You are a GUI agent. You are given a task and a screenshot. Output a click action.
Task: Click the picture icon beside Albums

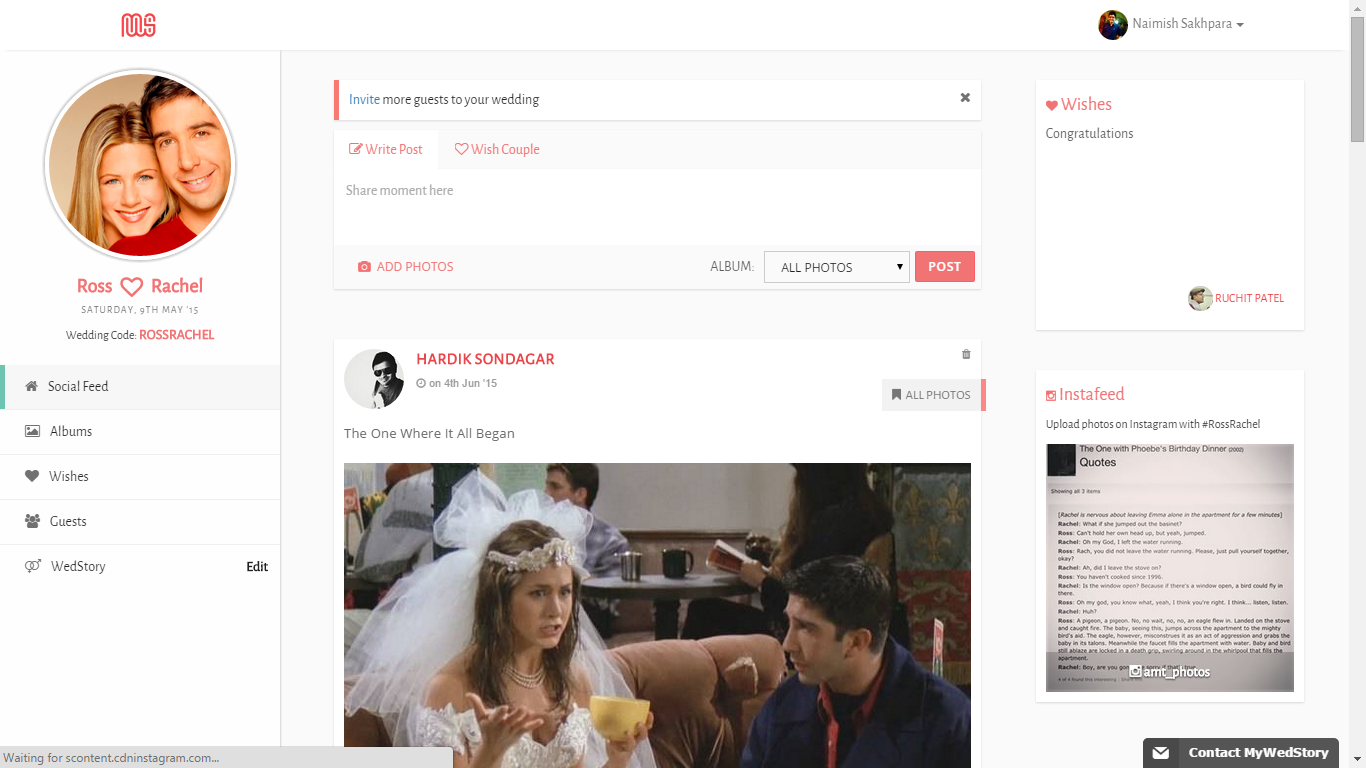click(32, 431)
